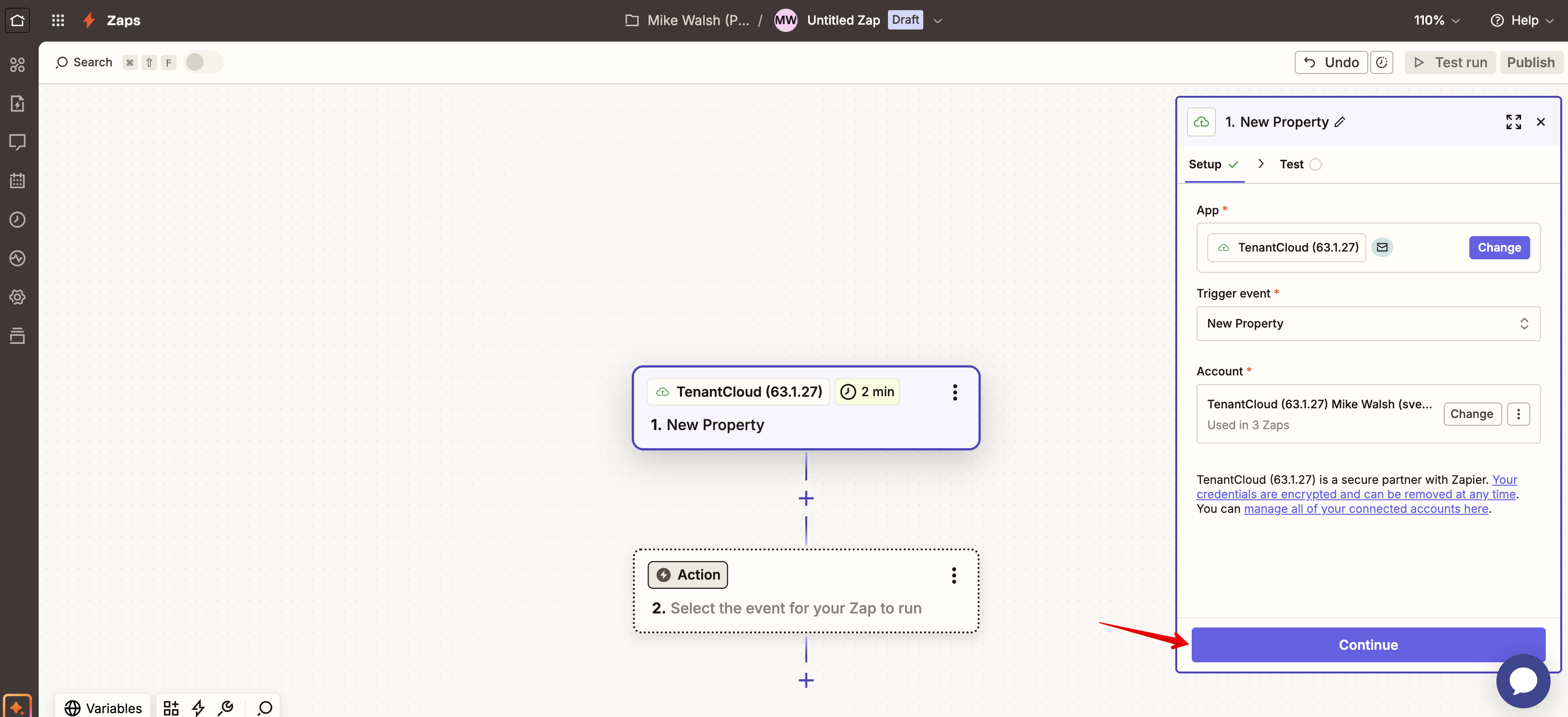Click the lightning bolt icon in bottom toolbar
This screenshot has width=1568, height=717.
click(x=198, y=708)
